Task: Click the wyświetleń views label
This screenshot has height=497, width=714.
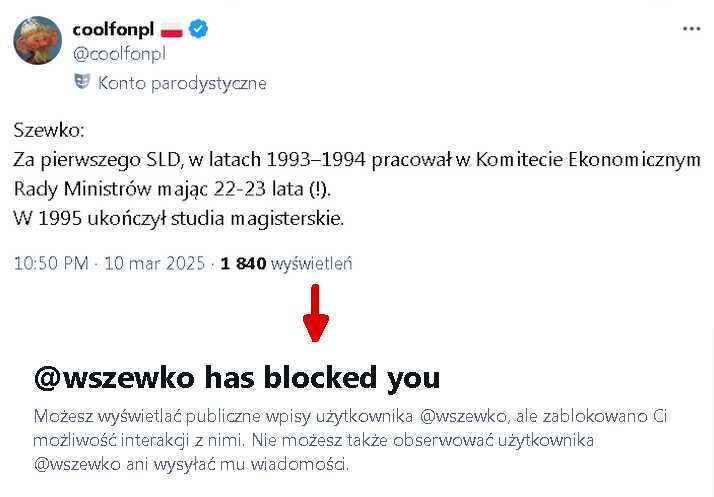Action: click(x=312, y=264)
